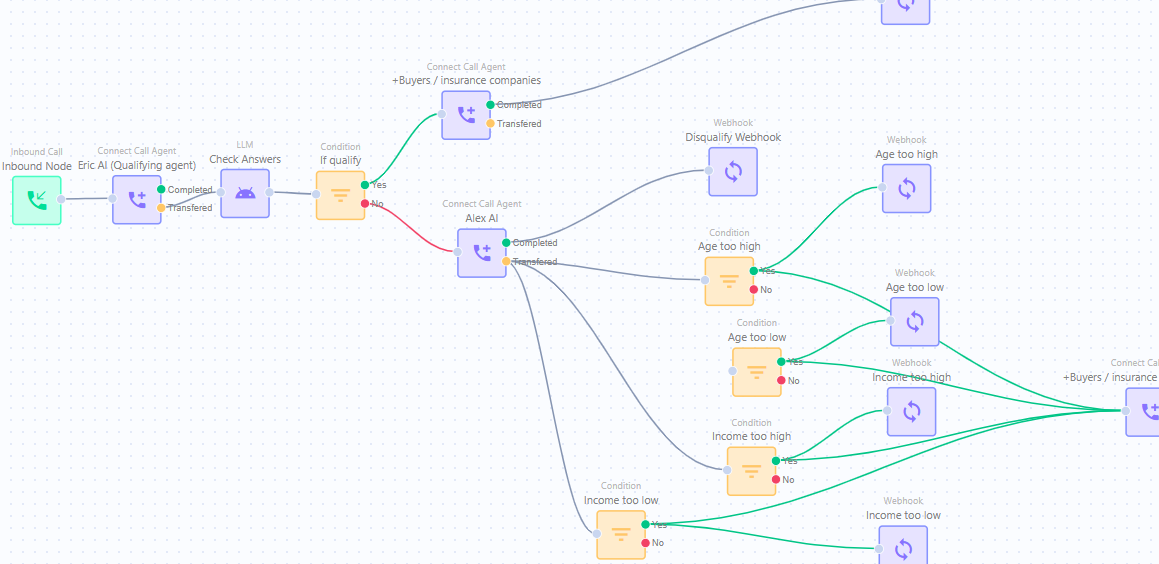The image size is (1159, 564).
Task: Click the No port of Age too low condition
Action: (x=781, y=381)
